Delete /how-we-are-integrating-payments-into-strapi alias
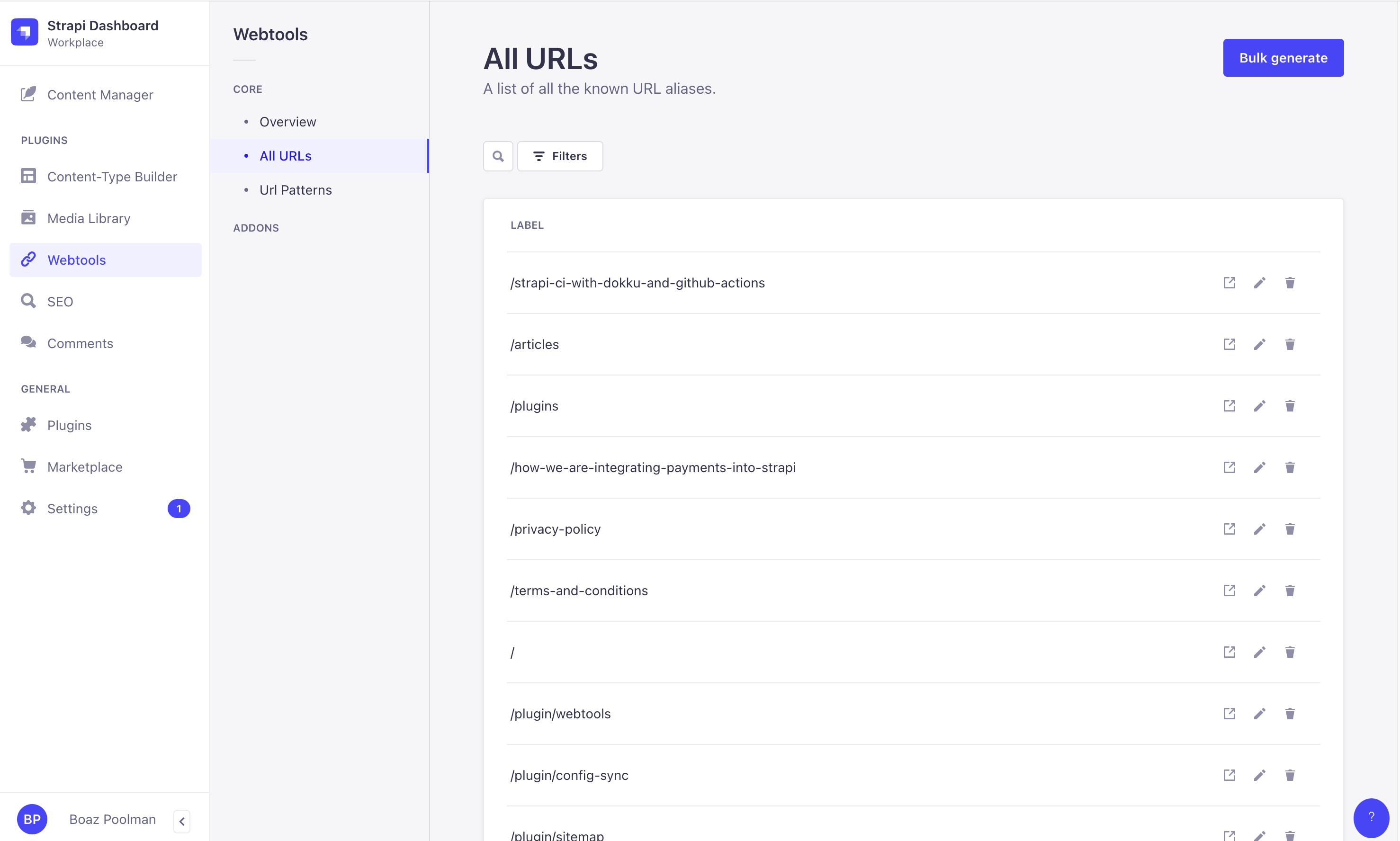 (1290, 467)
